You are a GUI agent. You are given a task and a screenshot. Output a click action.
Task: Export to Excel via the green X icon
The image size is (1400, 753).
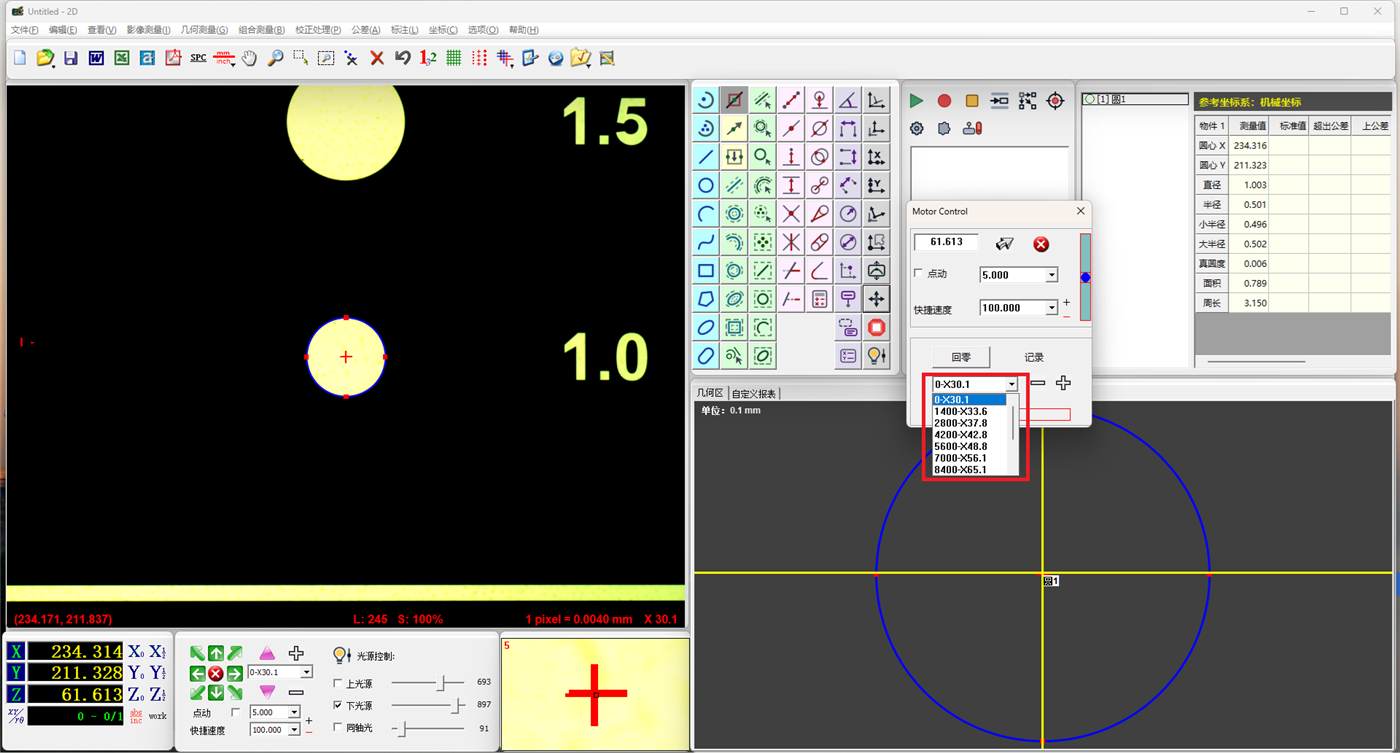click(121, 58)
